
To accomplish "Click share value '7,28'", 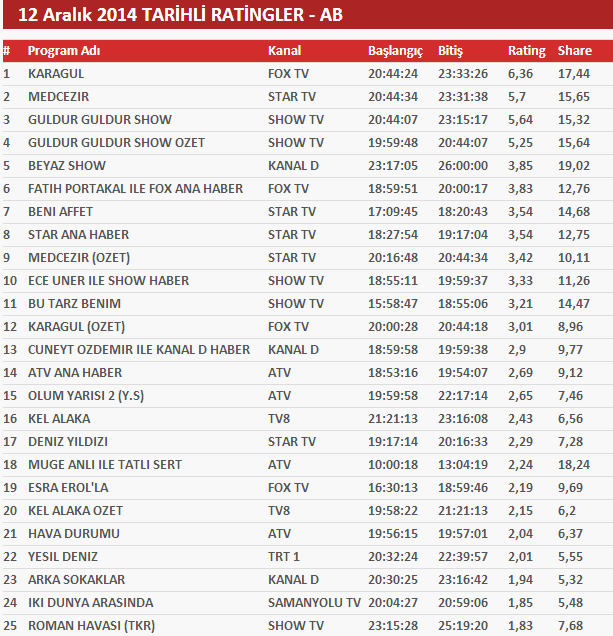I will click(570, 442).
